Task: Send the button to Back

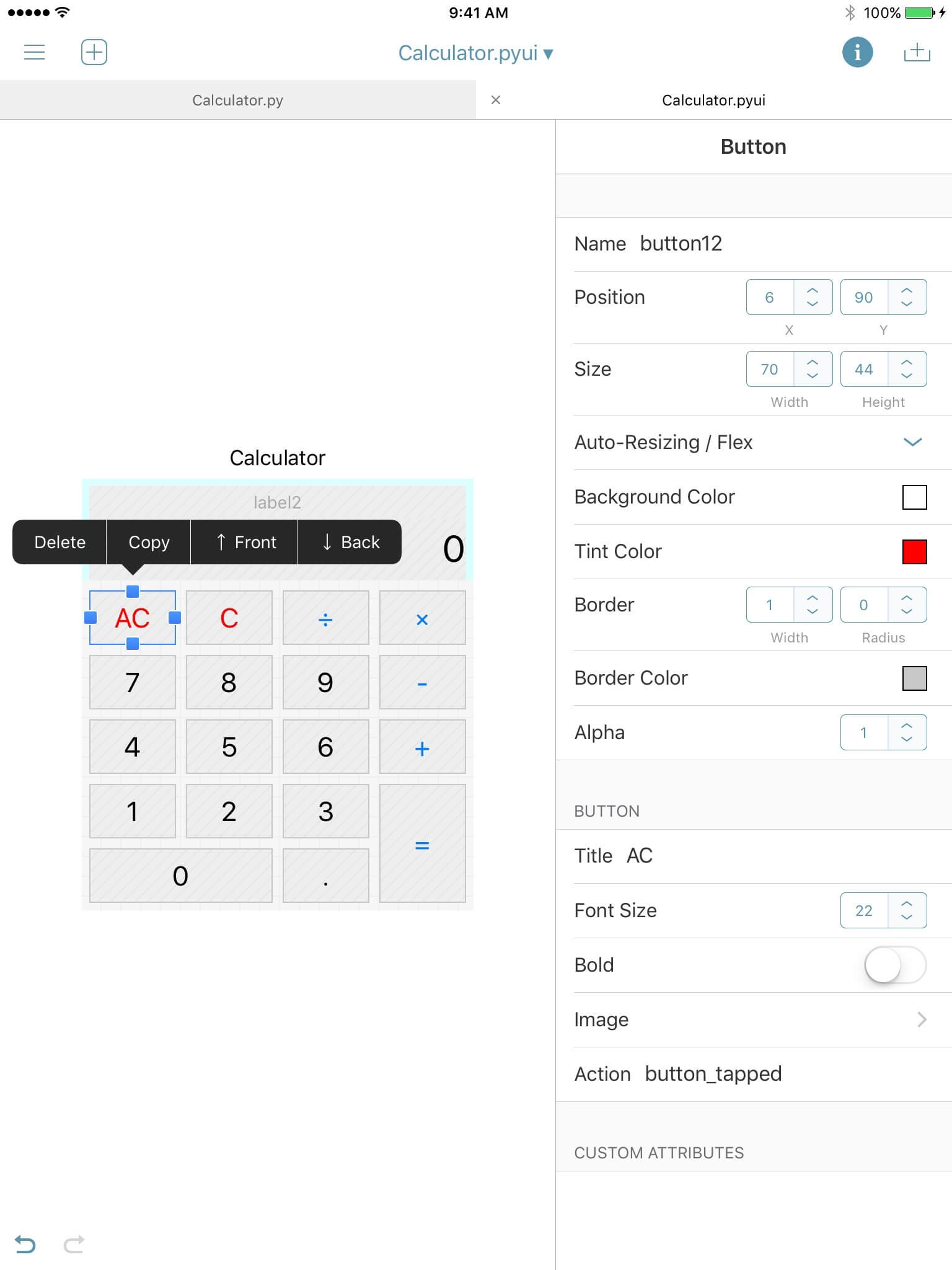Action: coord(350,542)
